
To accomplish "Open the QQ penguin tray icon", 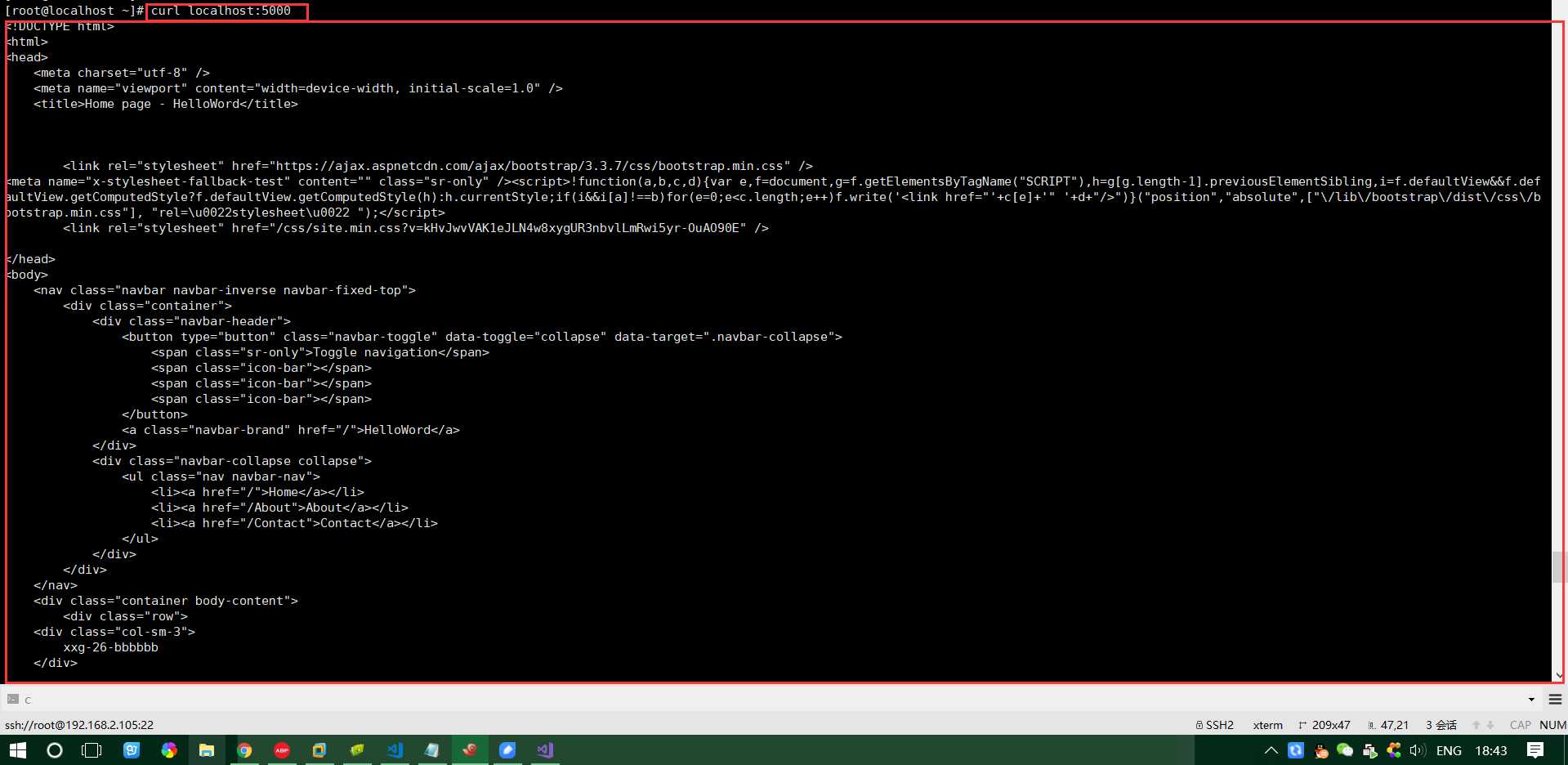I will point(1320,750).
